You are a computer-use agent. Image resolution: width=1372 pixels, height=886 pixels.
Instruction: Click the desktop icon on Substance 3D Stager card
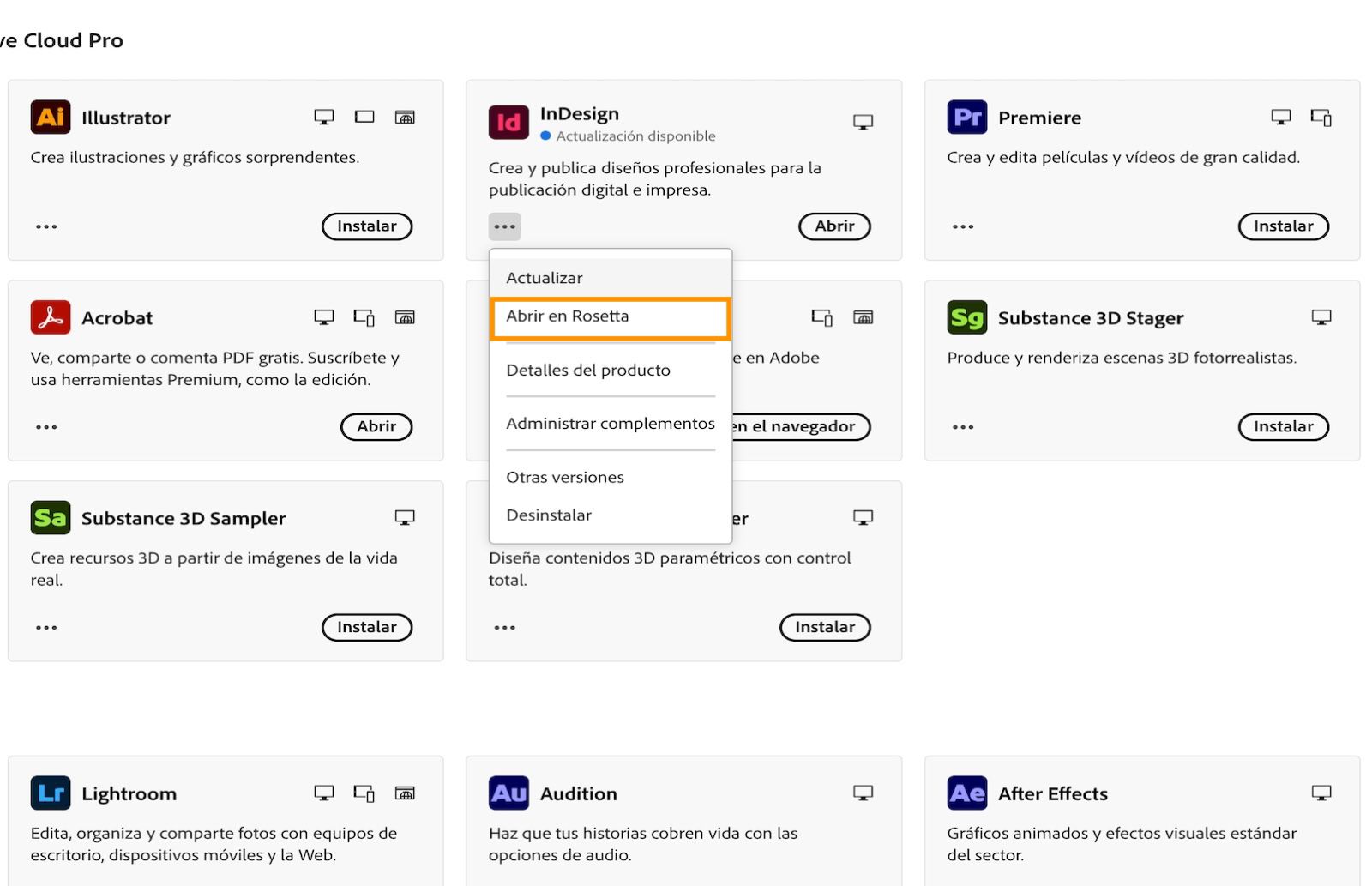coord(1321,317)
